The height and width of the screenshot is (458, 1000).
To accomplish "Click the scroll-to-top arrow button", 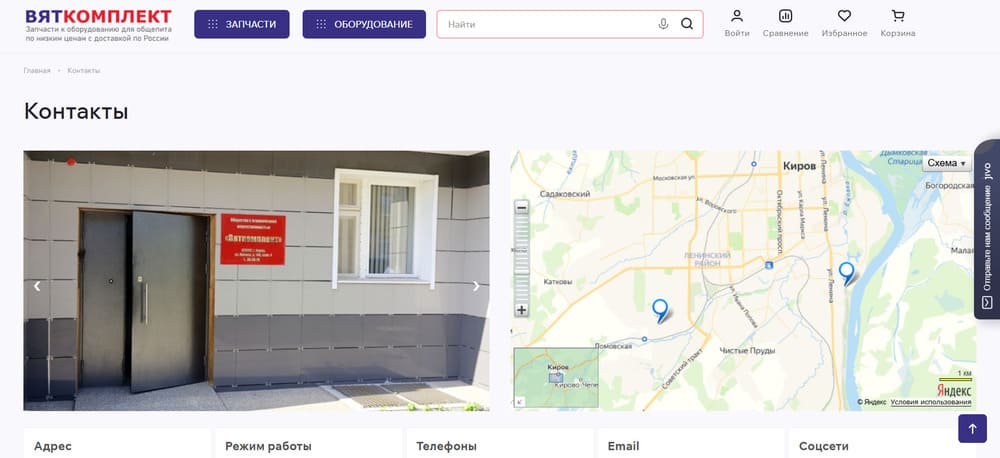I will click(x=972, y=429).
